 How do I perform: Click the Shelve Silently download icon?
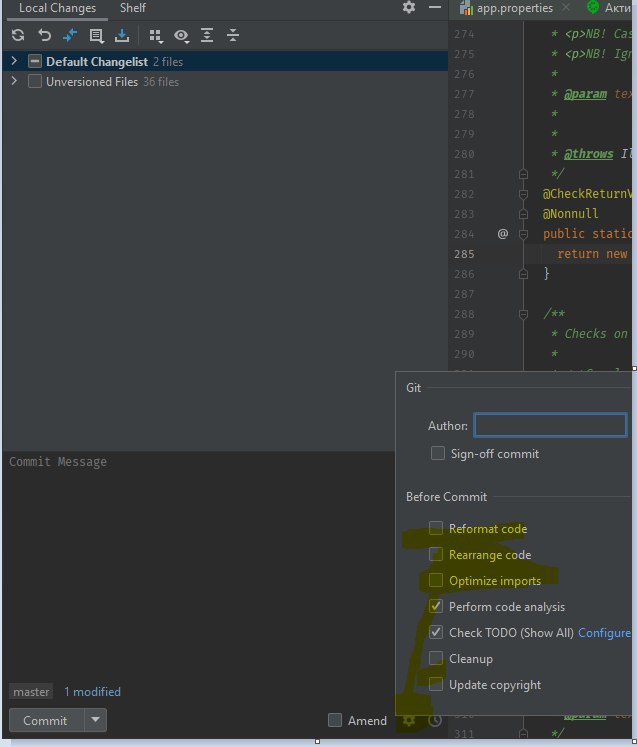122,35
